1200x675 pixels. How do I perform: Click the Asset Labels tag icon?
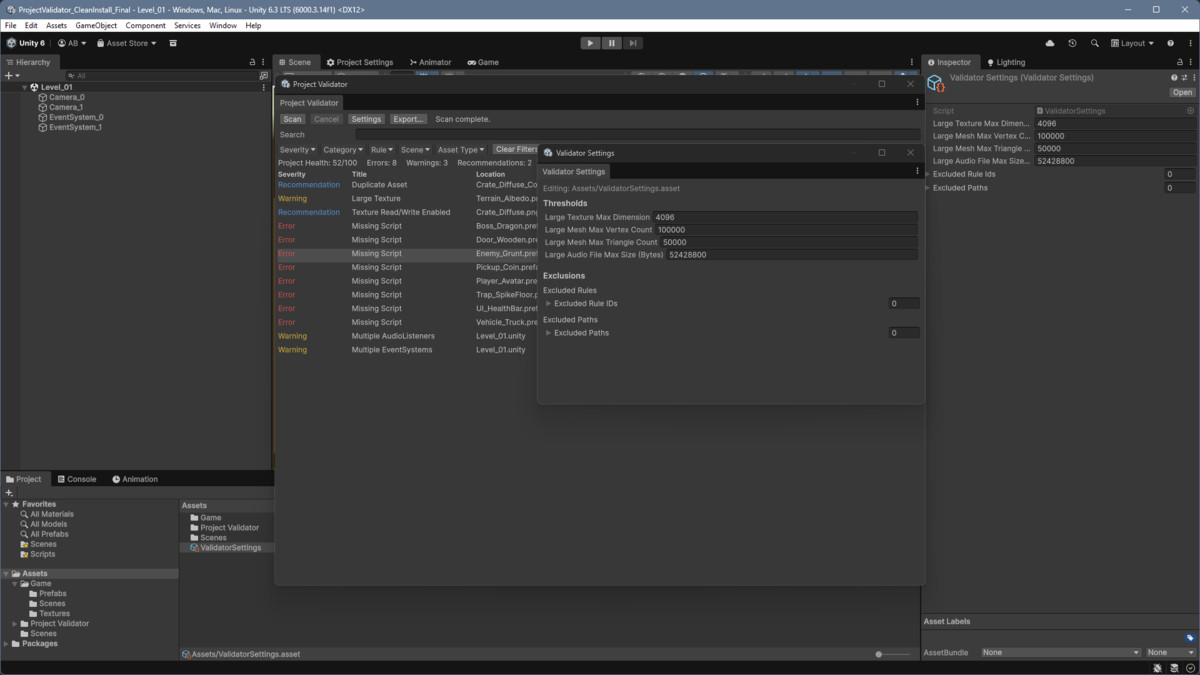pos(1190,638)
